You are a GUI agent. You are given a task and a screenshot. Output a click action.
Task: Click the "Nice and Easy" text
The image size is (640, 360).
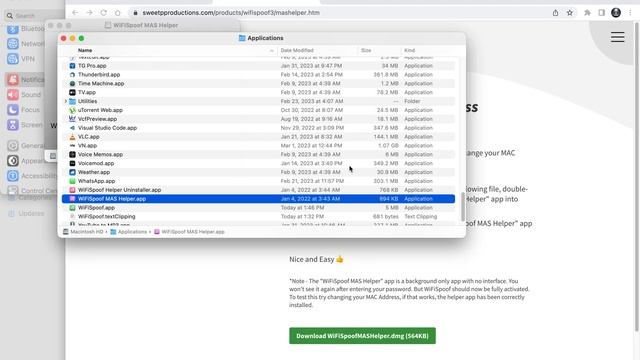click(312, 259)
